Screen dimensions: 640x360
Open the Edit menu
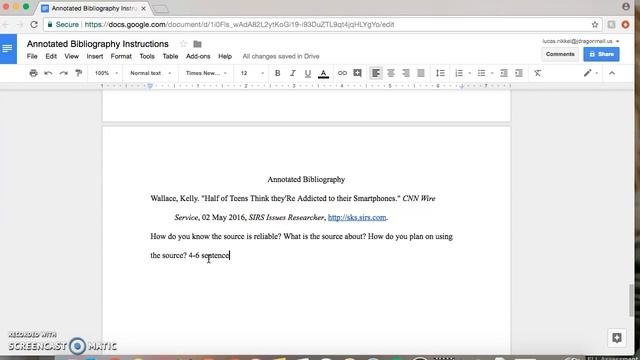tap(51, 56)
